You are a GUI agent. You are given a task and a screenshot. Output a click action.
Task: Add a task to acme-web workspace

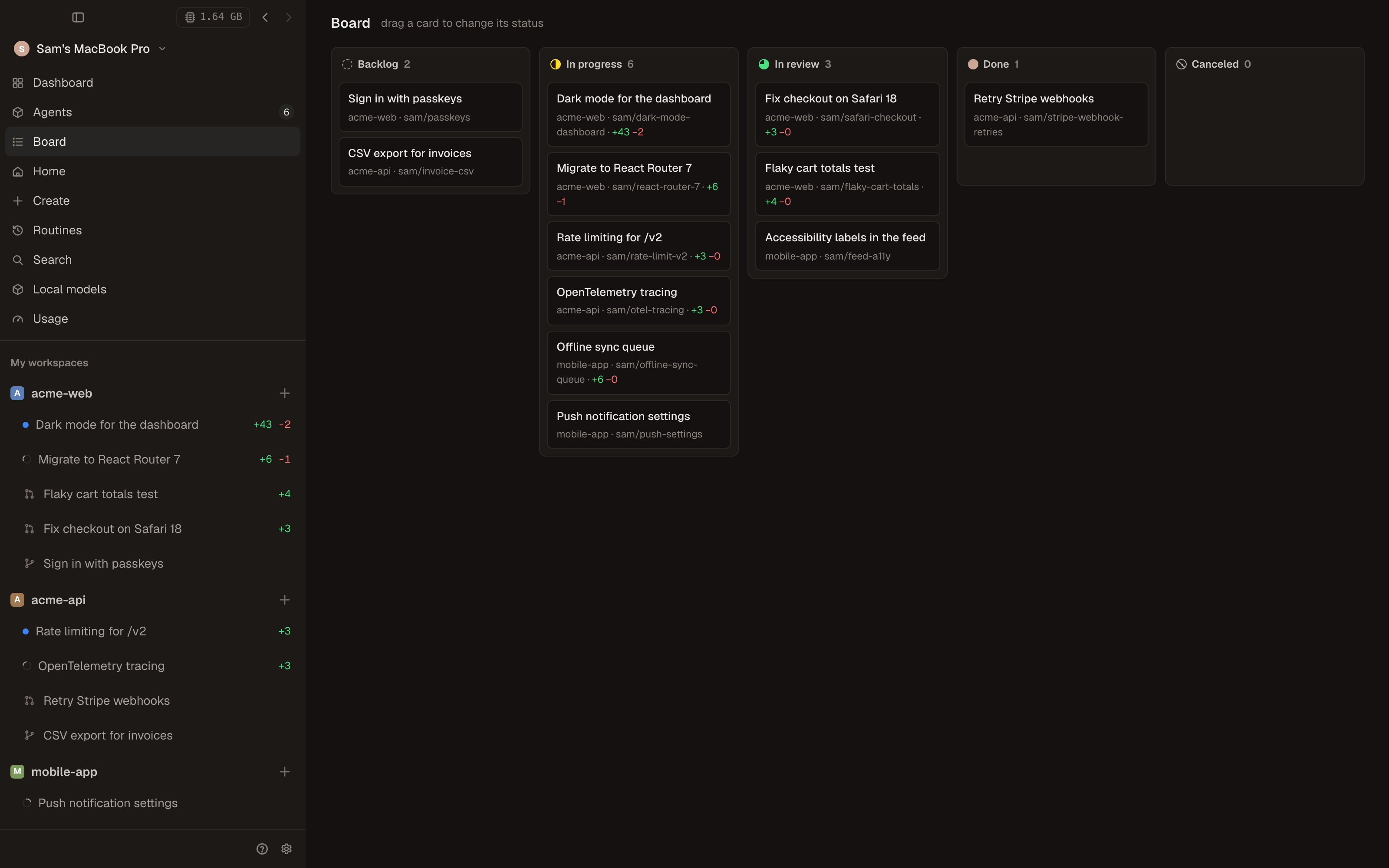pyautogui.click(x=285, y=393)
